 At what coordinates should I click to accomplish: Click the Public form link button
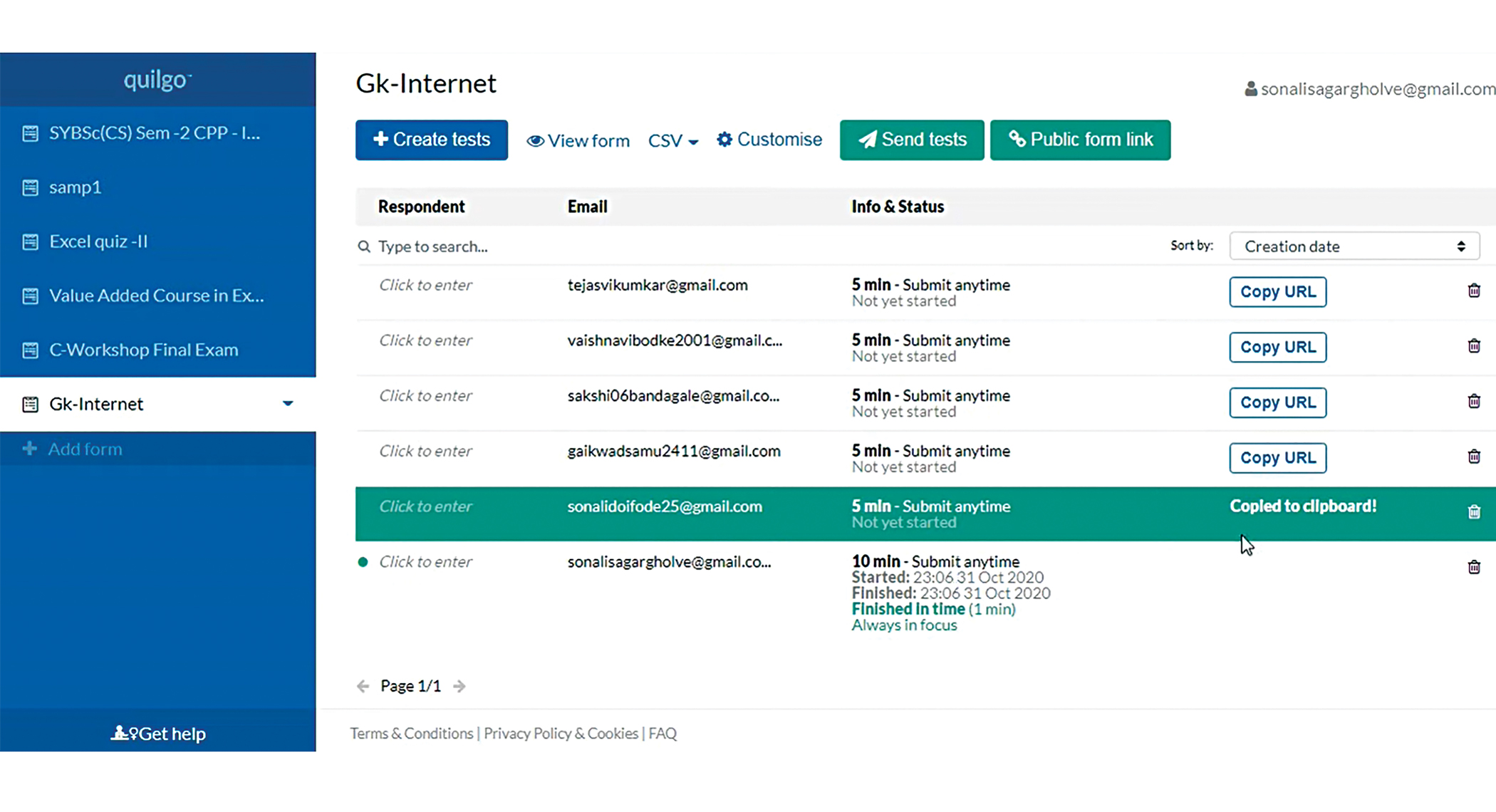click(x=1080, y=140)
